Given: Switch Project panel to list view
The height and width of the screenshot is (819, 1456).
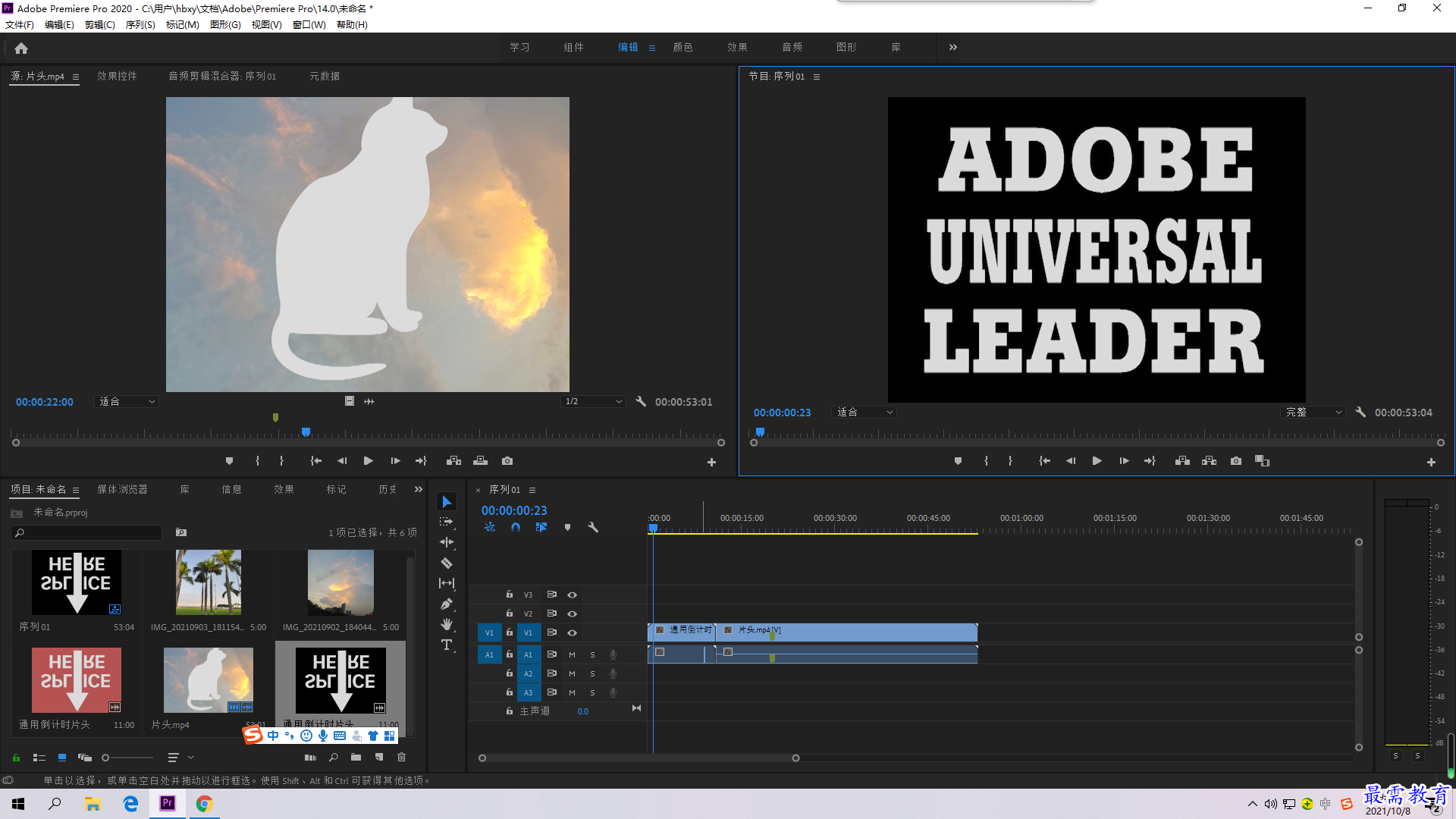Looking at the screenshot, I should 39,757.
